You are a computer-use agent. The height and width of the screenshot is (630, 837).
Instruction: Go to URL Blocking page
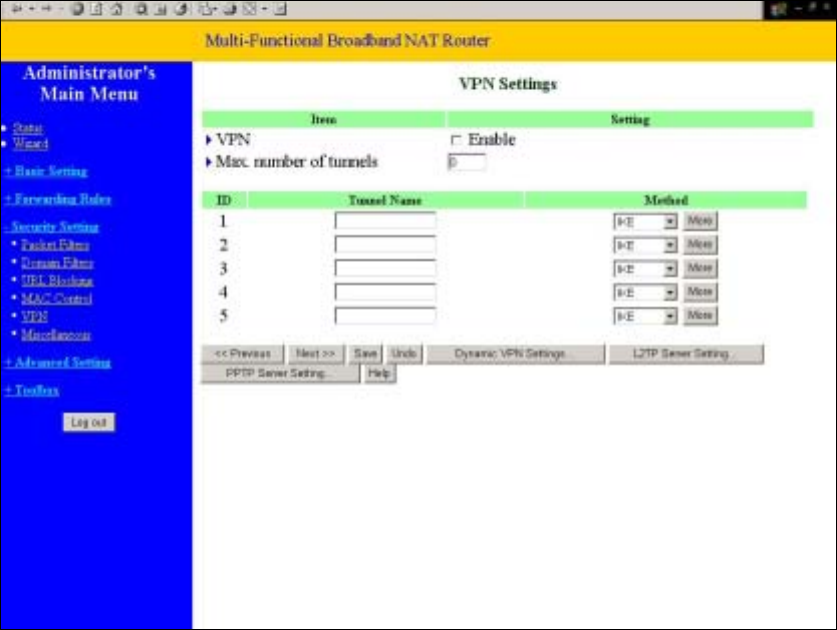(x=57, y=280)
